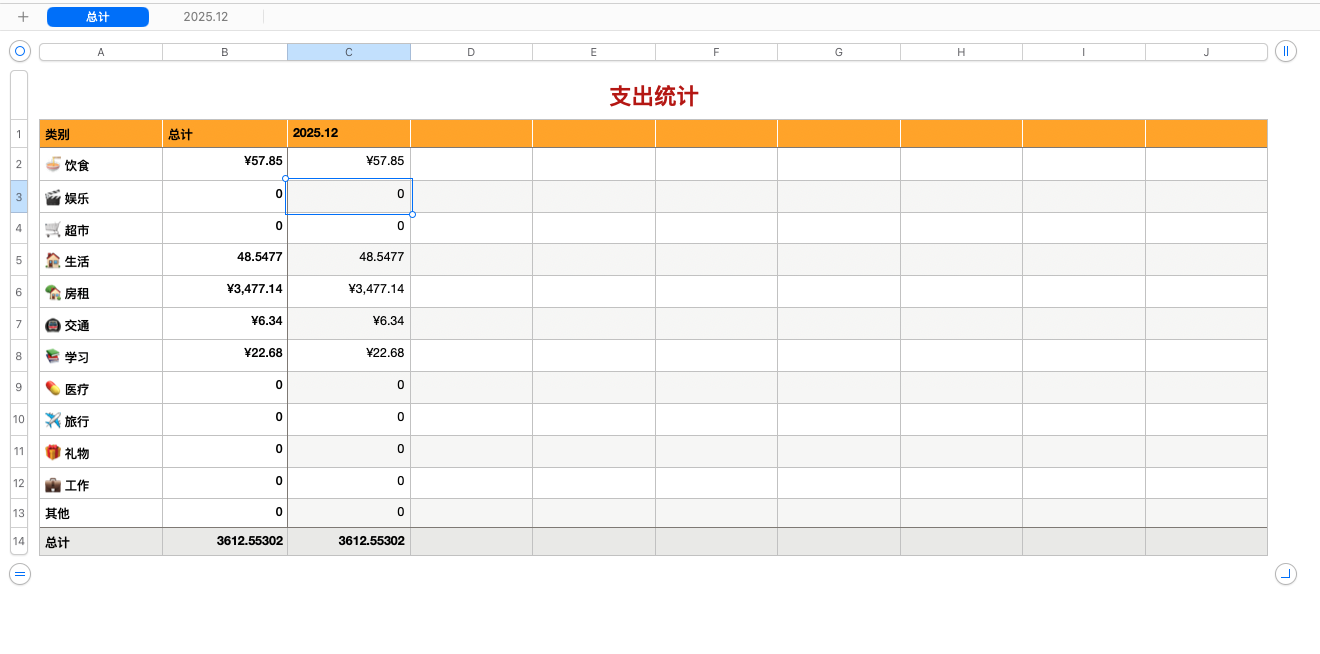Click the table handle circle above row numbers
Viewport: 1320px width, 654px height.
click(x=19, y=50)
